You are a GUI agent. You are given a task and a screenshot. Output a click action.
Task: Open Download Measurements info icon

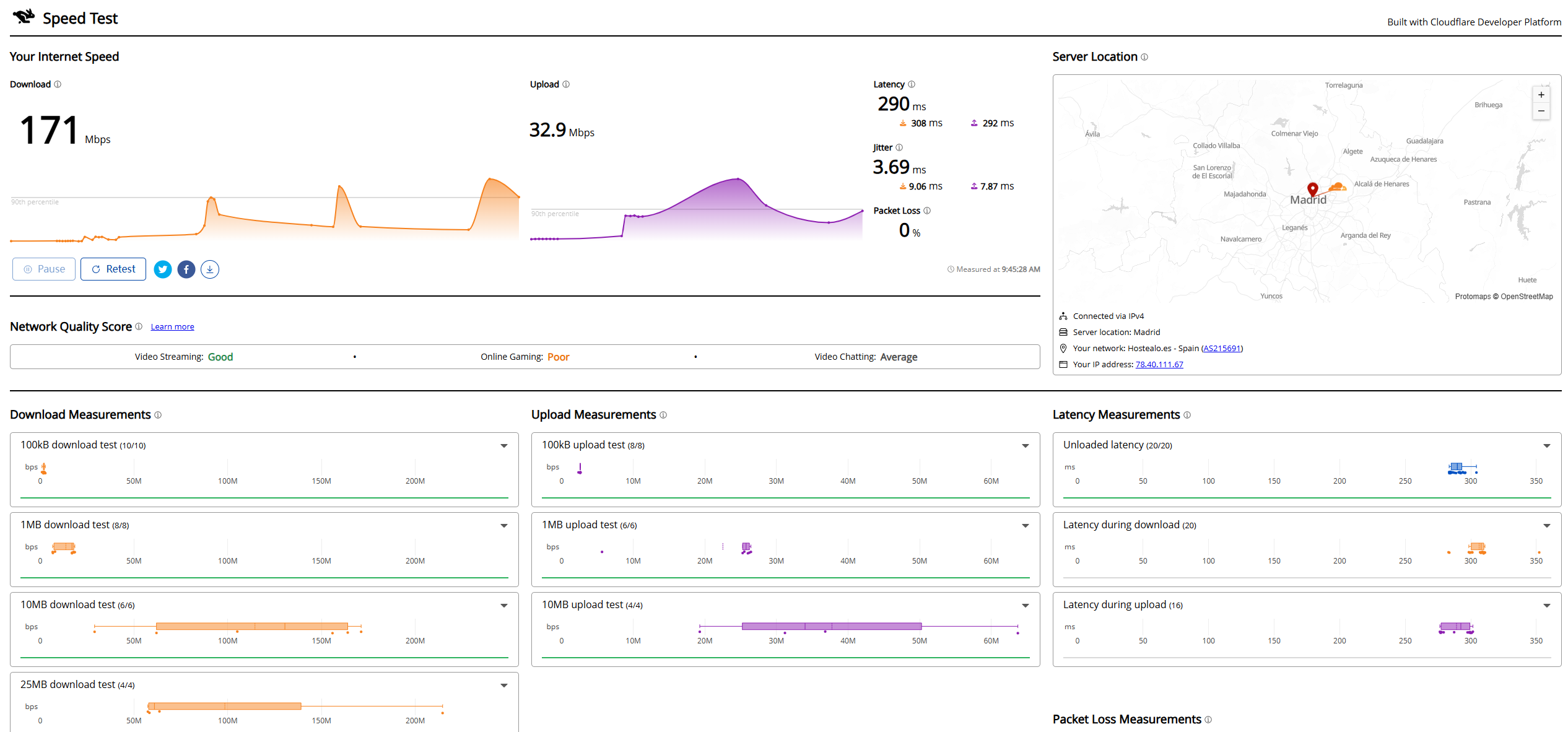click(x=158, y=415)
